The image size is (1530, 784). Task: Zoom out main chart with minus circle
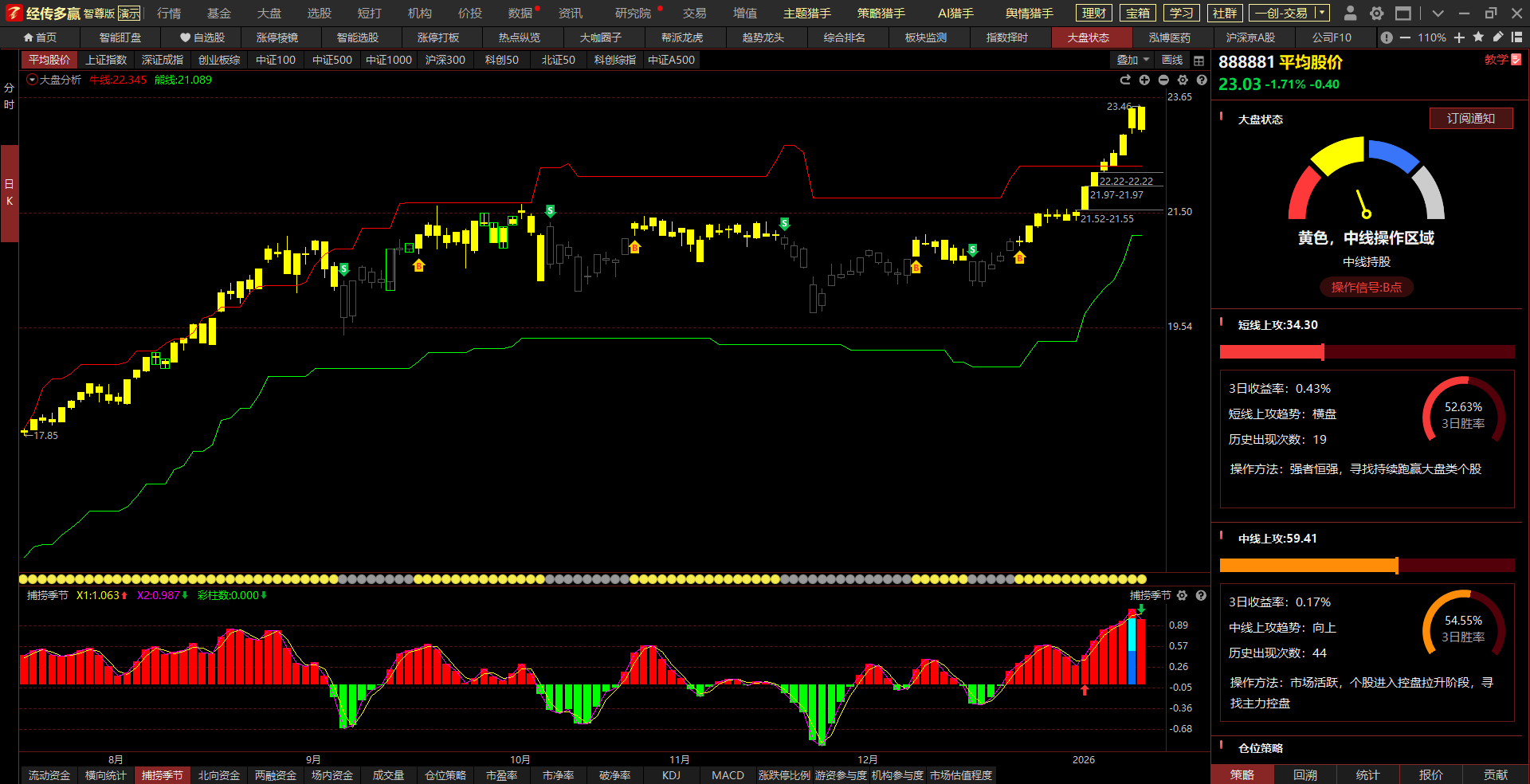1163,80
